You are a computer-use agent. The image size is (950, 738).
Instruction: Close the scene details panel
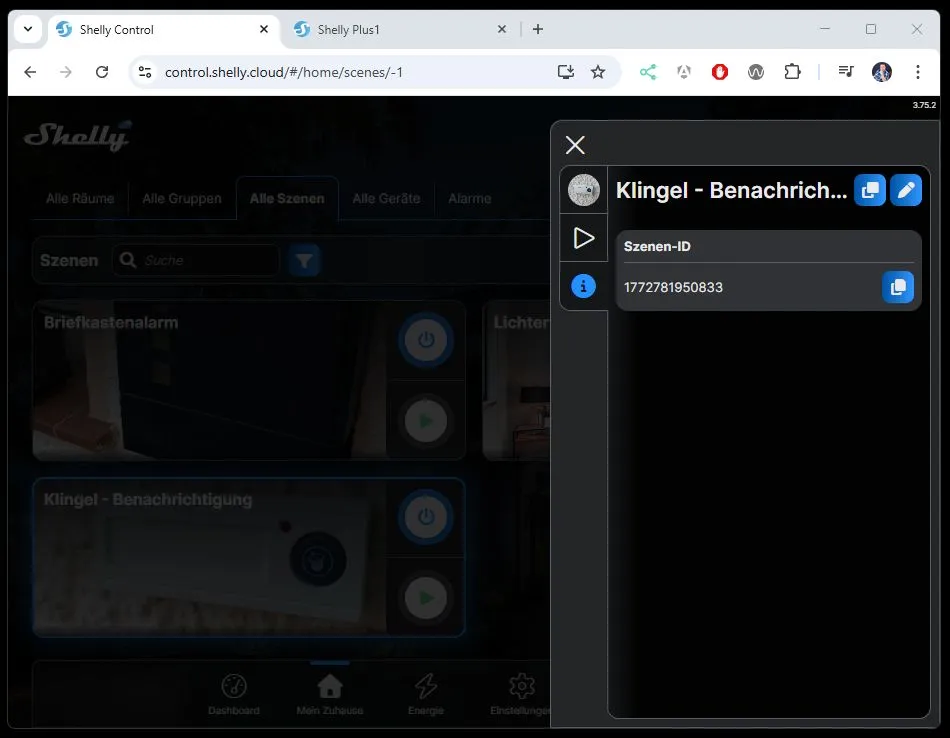tap(575, 145)
